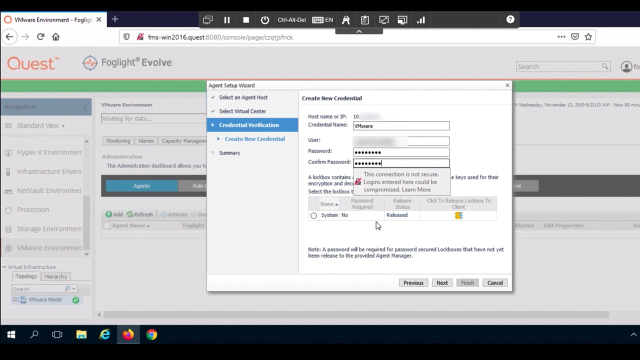Go back in the browser
The image size is (640, 360).
tap(9, 37)
